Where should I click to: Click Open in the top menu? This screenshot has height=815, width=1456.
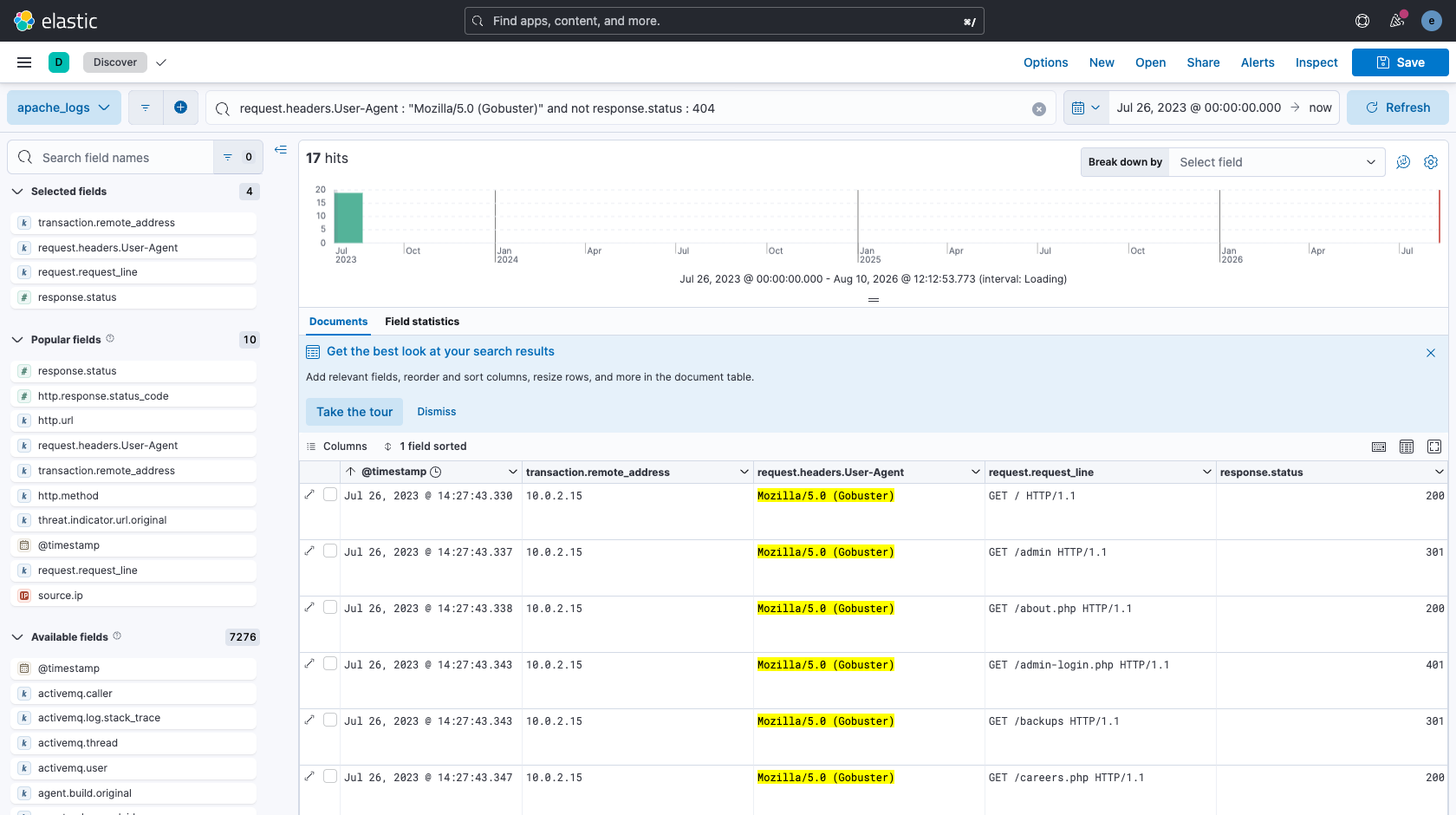click(1150, 62)
